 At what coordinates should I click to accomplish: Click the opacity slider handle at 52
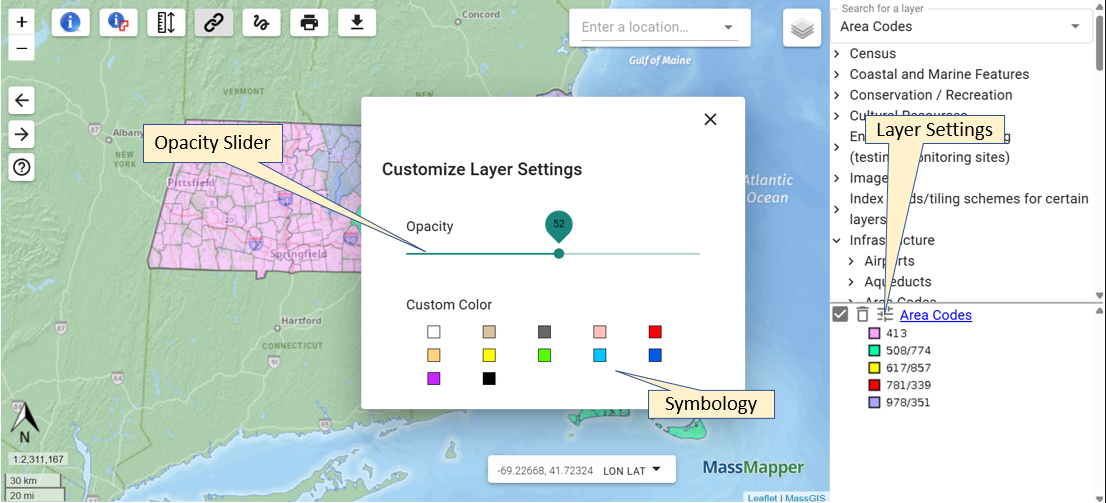(x=559, y=253)
